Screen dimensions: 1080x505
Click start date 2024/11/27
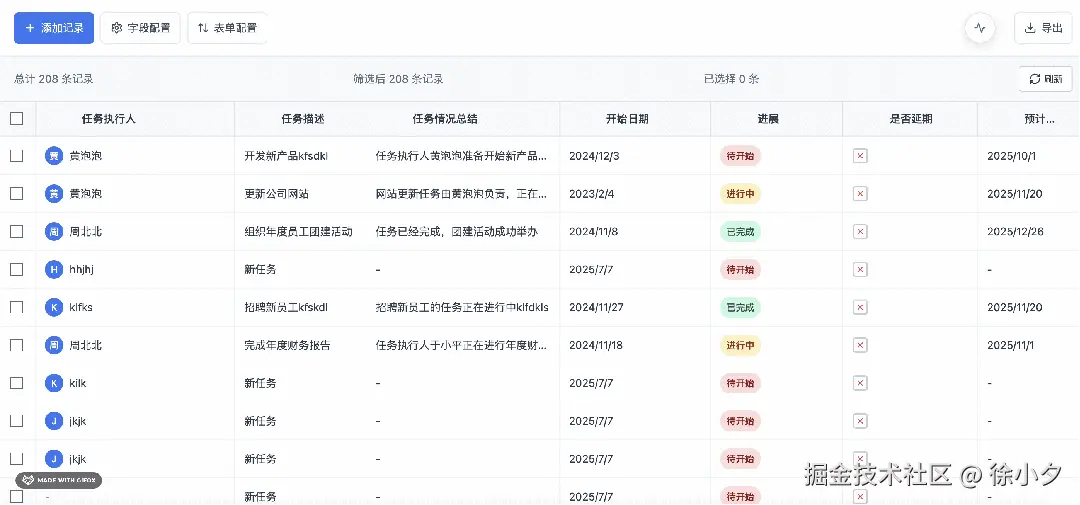[596, 307]
